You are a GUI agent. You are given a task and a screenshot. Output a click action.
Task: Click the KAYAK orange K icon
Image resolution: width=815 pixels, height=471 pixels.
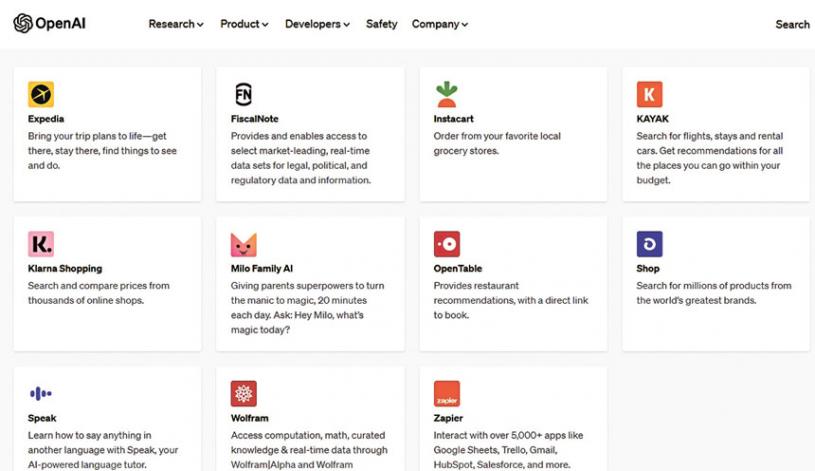pos(649,95)
